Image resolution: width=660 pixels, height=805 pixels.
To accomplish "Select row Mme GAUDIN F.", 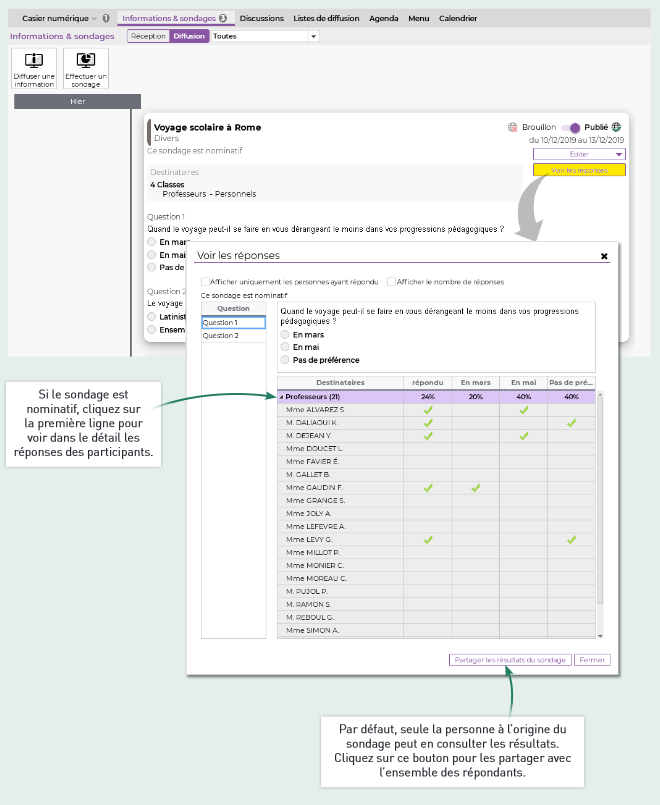I will click(436, 487).
